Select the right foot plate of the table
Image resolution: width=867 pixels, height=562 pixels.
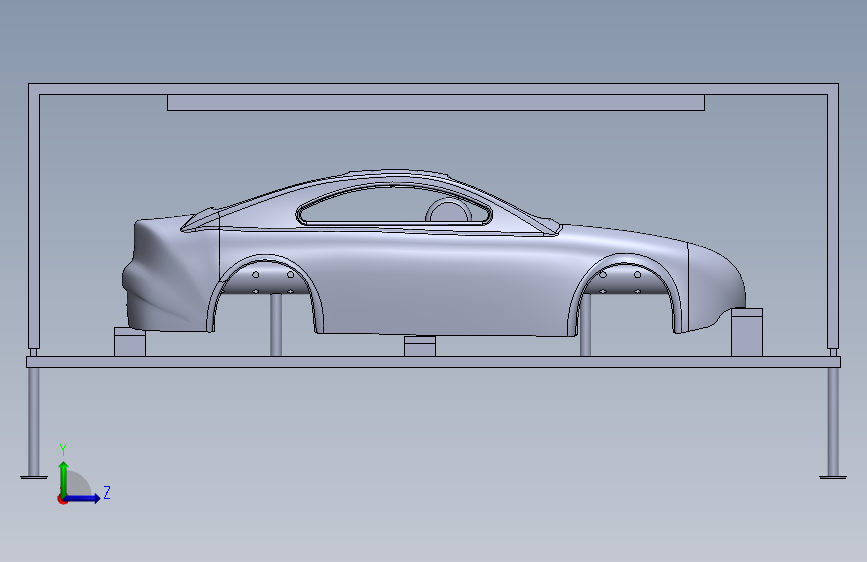point(833,477)
